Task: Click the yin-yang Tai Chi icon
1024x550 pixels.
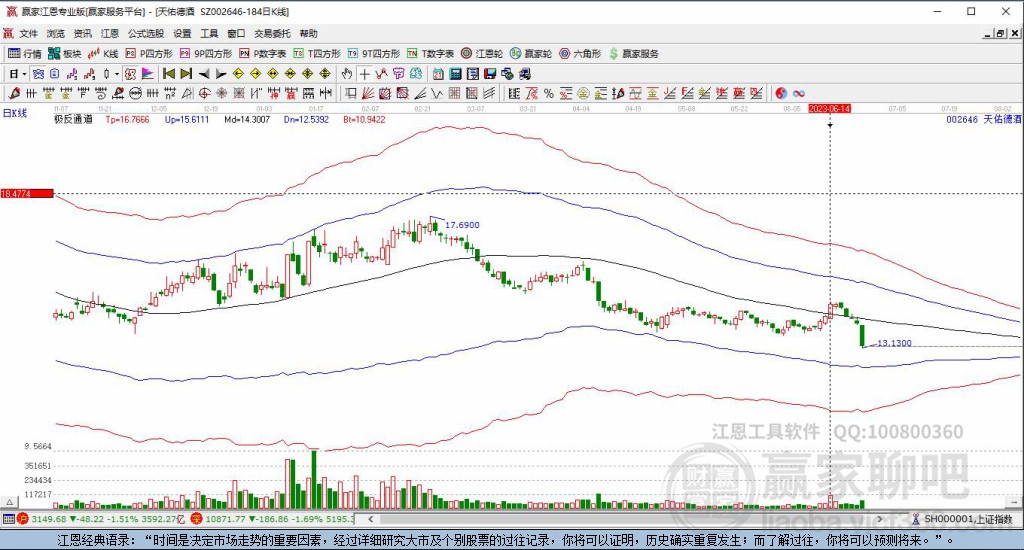Action: pyautogui.click(x=781, y=93)
